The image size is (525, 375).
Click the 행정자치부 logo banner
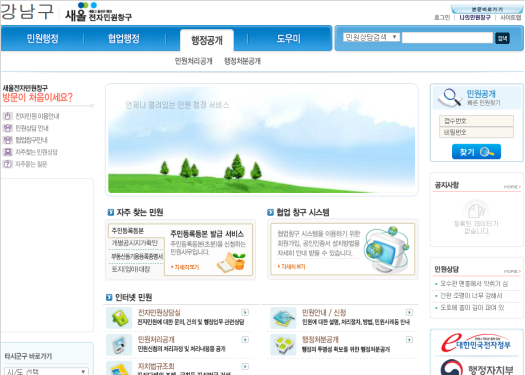click(x=476, y=368)
